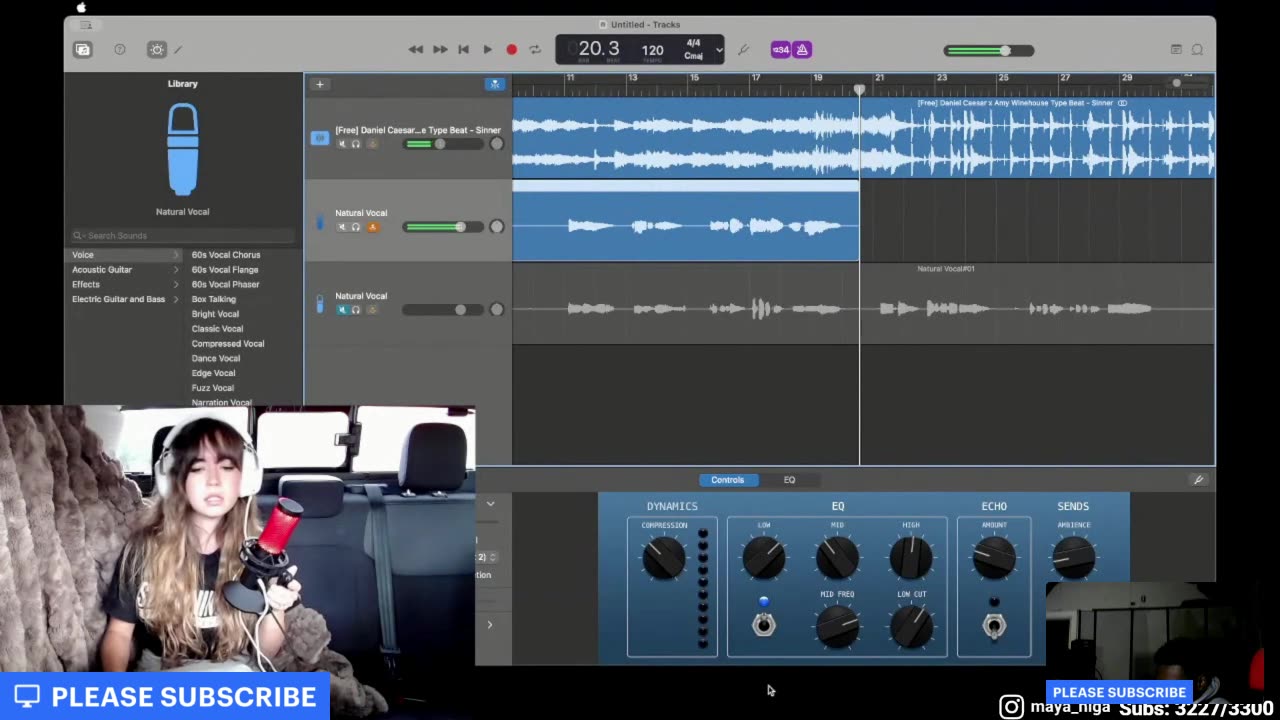Toggle the Metronome button
This screenshot has height=720, width=1280.
[x=802, y=49]
